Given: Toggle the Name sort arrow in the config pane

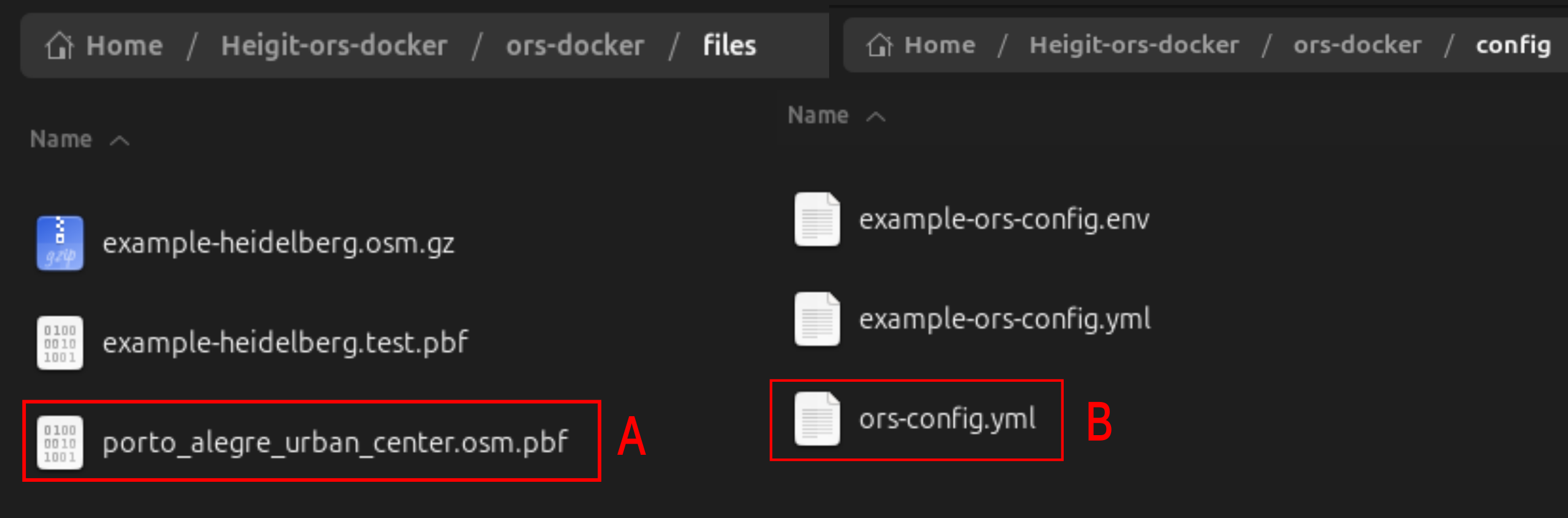Looking at the screenshot, I should 876,117.
